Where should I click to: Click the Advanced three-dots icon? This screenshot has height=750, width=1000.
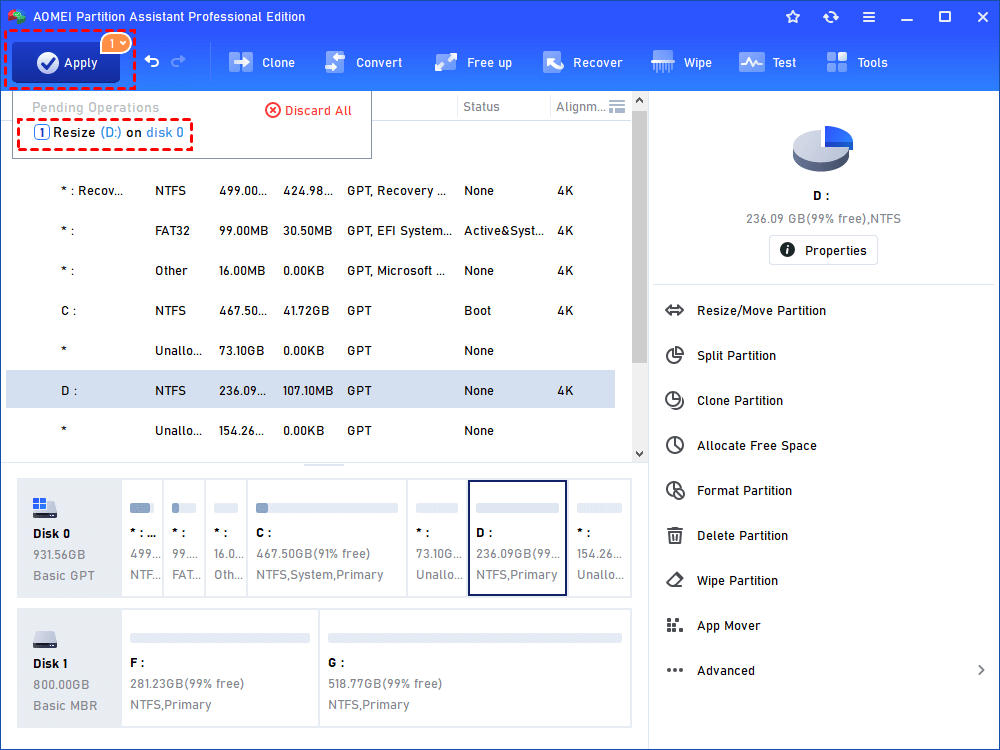(674, 670)
